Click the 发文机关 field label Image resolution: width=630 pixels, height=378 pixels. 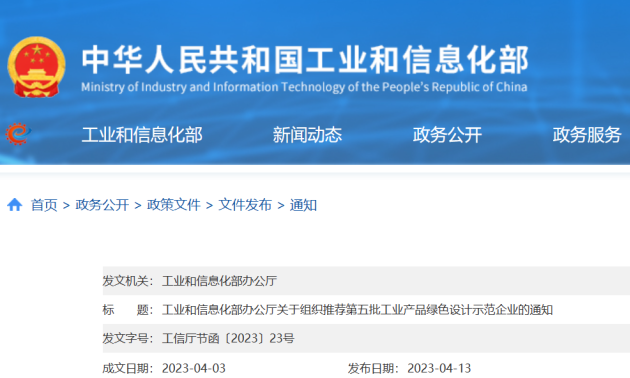click(x=128, y=281)
